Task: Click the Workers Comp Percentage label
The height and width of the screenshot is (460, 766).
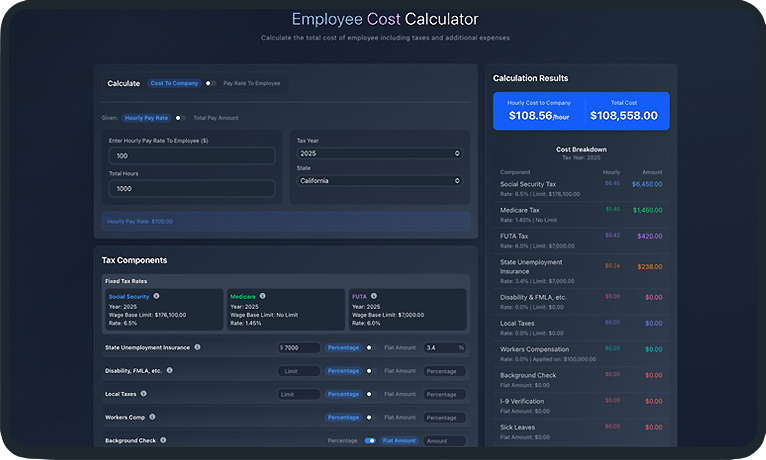Action: tap(343, 417)
